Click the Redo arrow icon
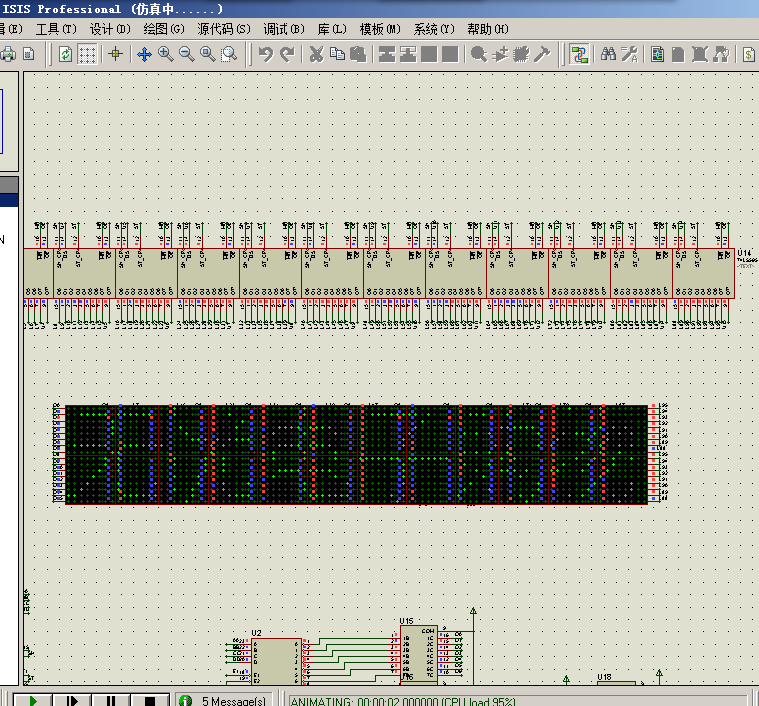The height and width of the screenshot is (706, 759). pos(288,54)
